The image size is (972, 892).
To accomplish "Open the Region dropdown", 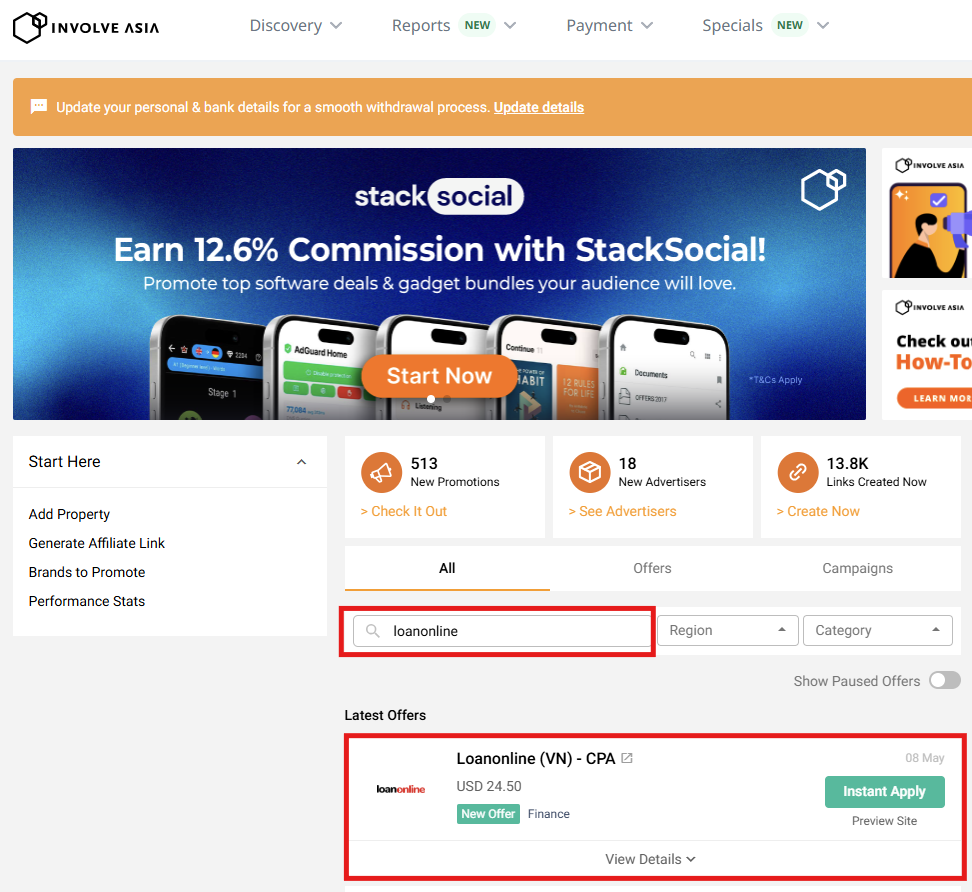I will [x=727, y=631].
